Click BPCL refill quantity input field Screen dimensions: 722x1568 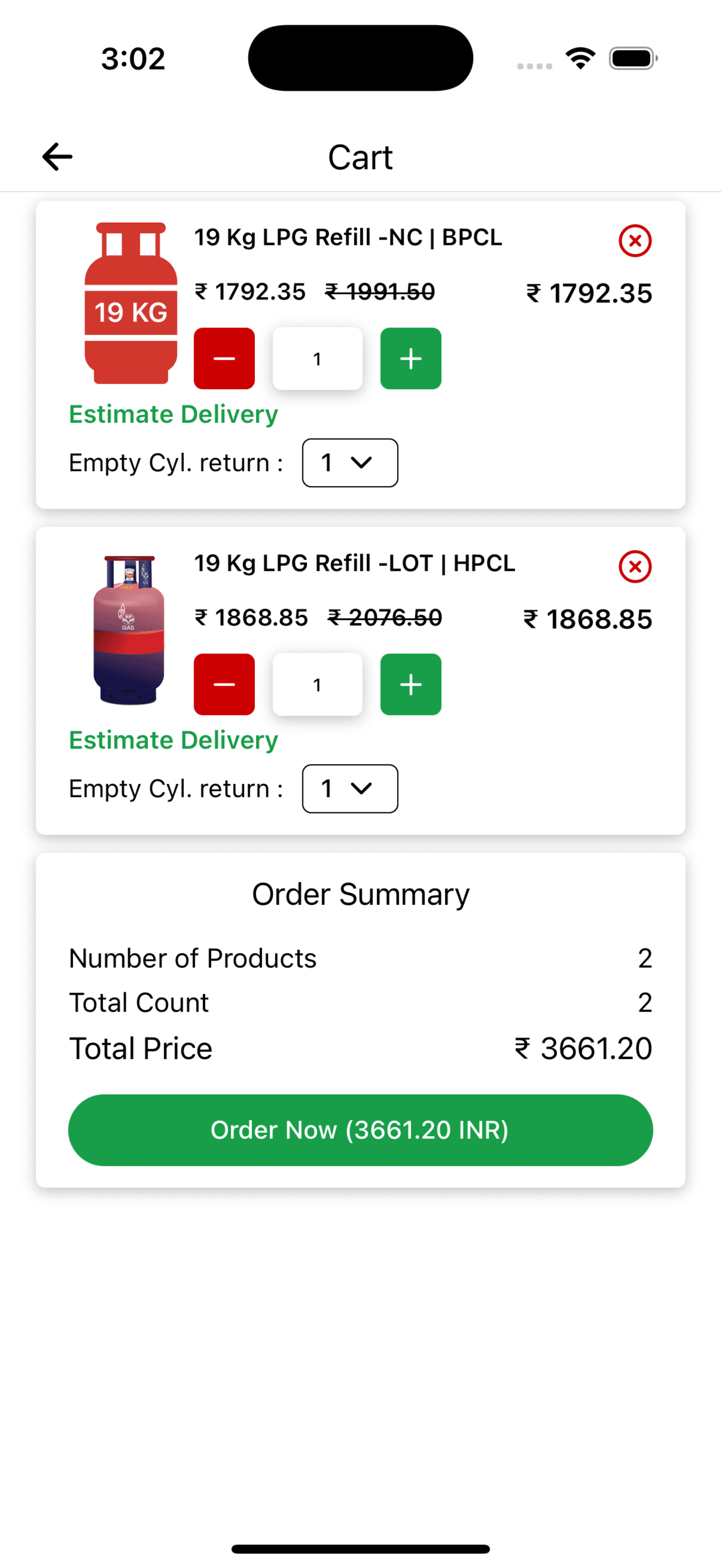point(317,359)
